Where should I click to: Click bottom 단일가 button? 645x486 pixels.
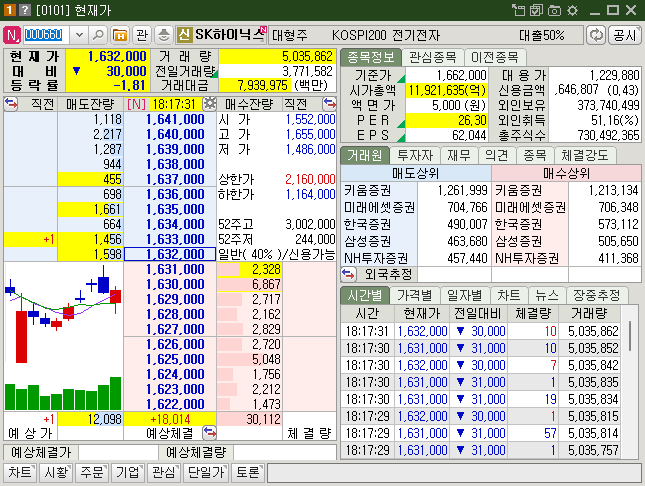tap(206, 472)
